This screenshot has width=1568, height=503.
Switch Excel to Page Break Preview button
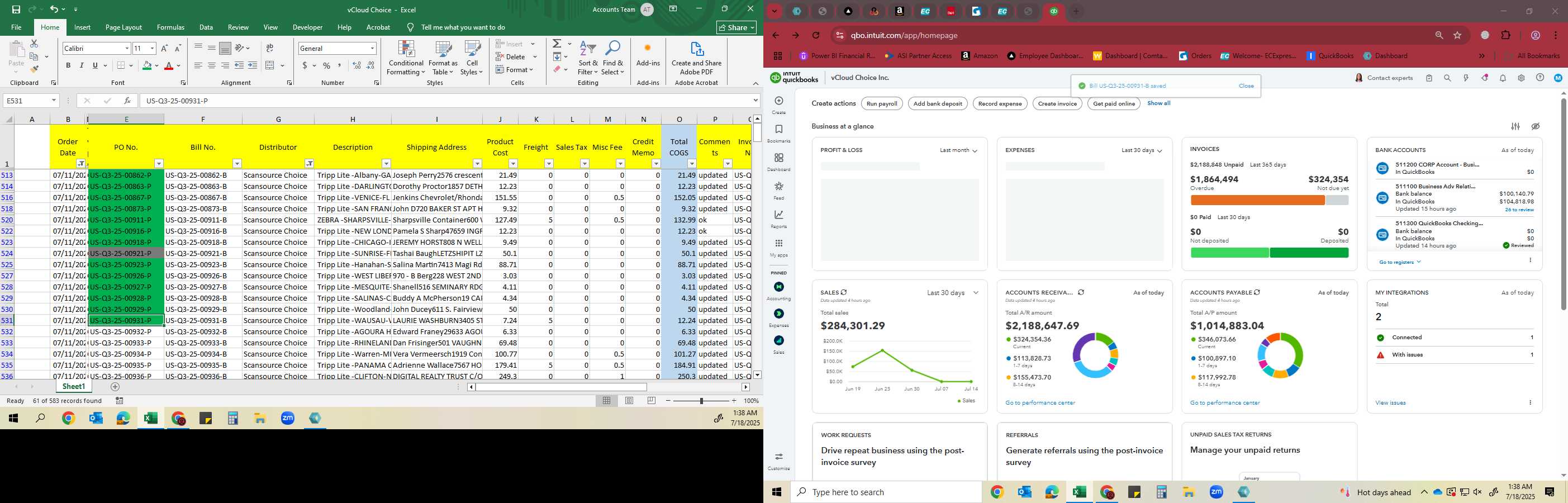(x=652, y=401)
